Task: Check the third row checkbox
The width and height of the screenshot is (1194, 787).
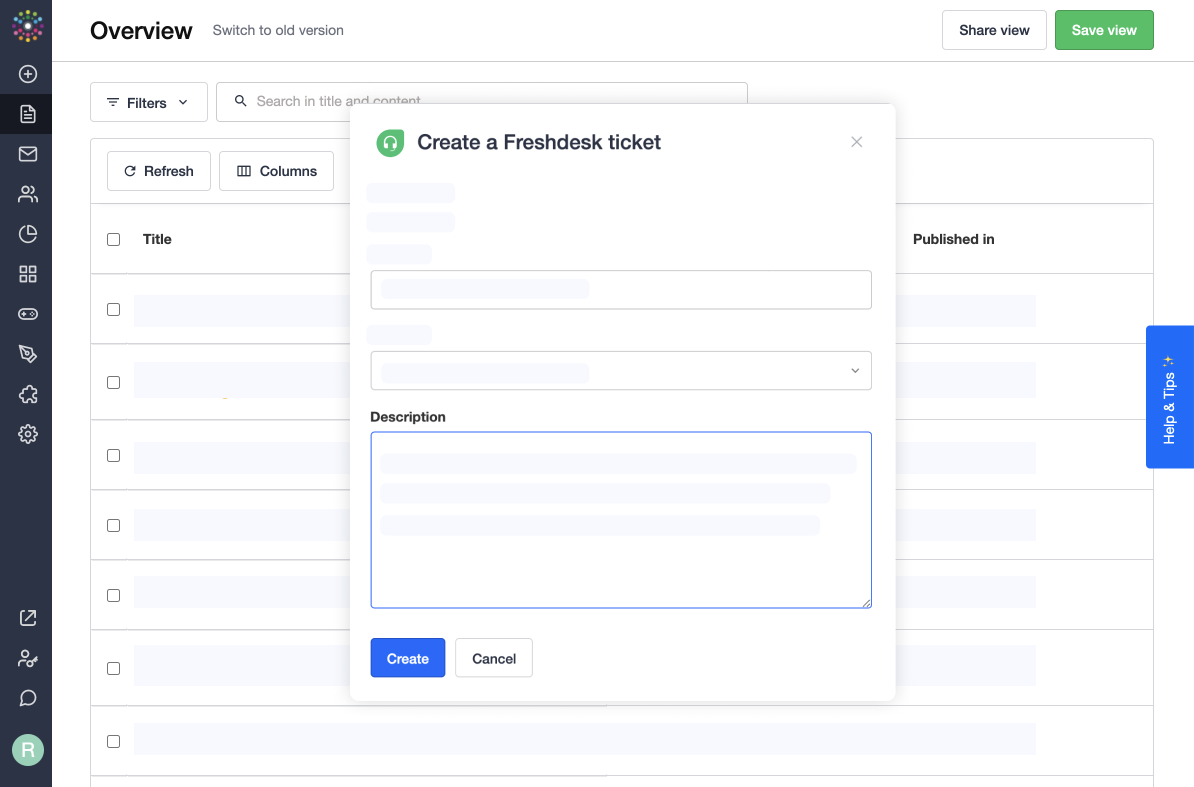Action: click(113, 455)
